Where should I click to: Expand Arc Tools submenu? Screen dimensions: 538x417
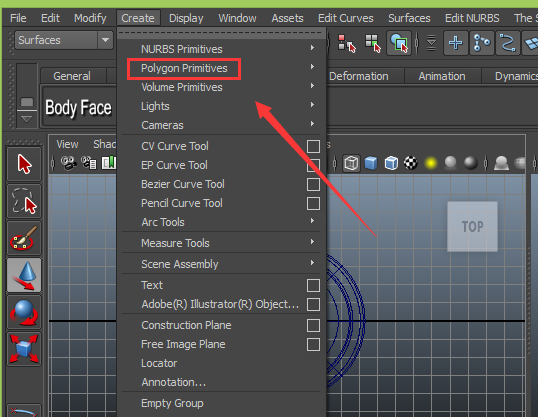click(x=221, y=222)
